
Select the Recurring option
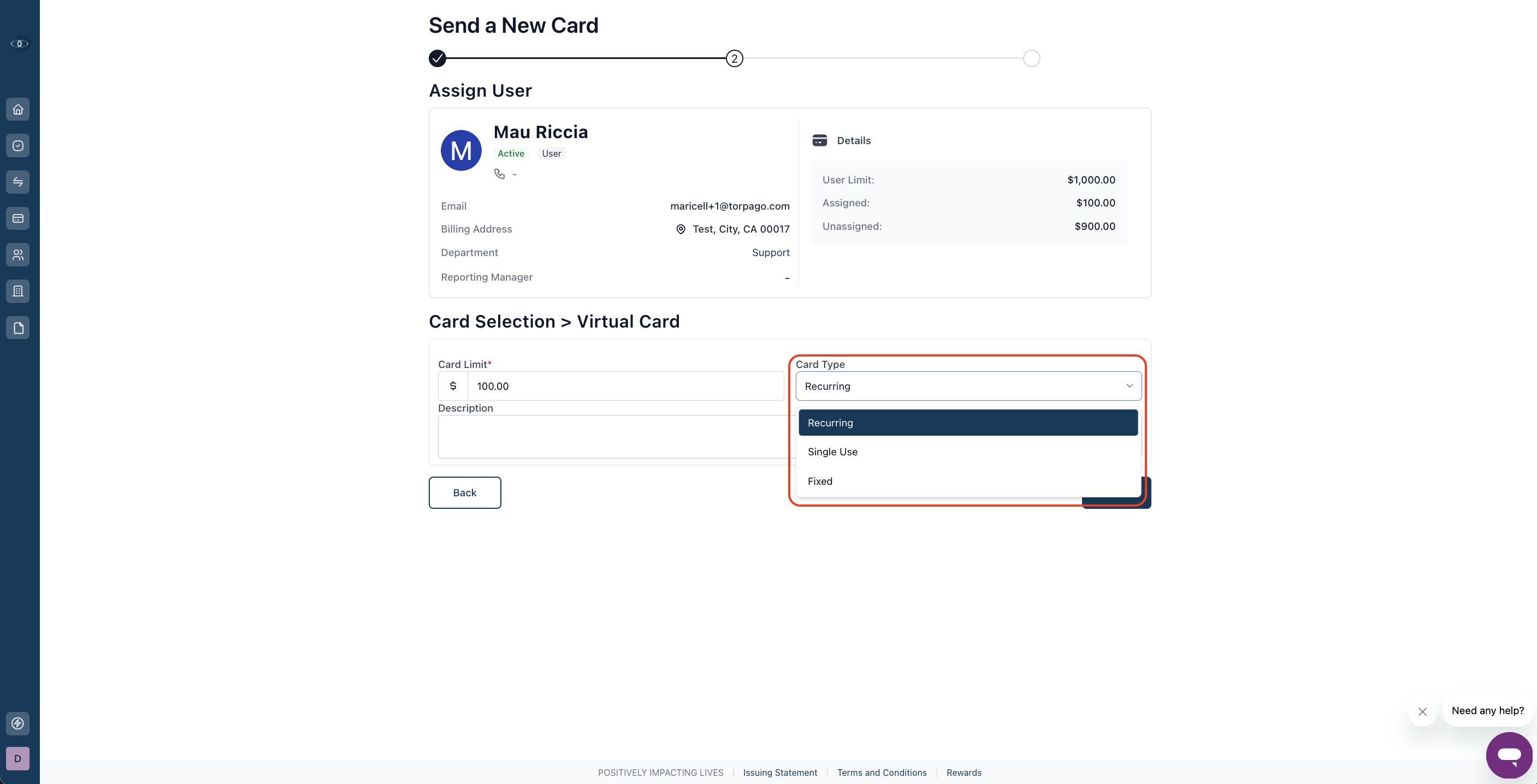968,423
